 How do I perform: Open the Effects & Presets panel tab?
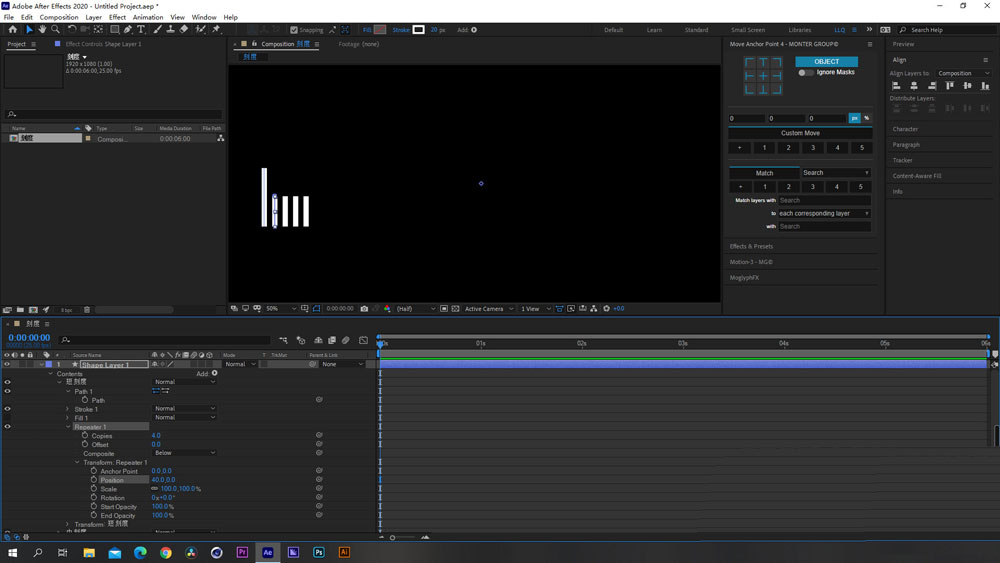[751, 246]
